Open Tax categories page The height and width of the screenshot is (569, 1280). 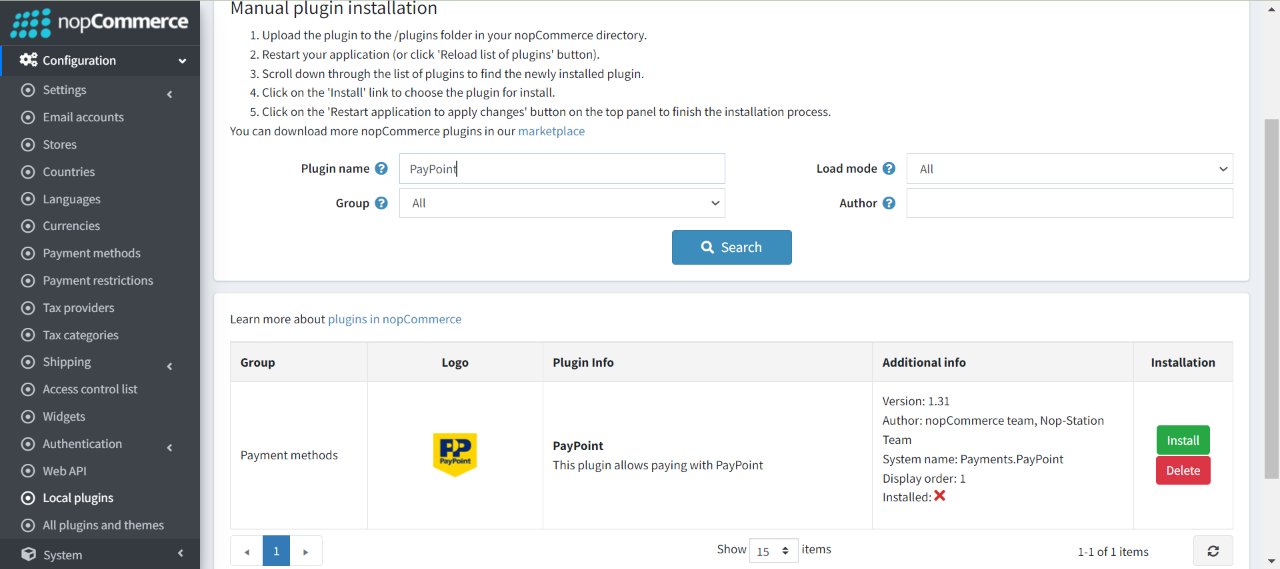pyautogui.click(x=81, y=335)
